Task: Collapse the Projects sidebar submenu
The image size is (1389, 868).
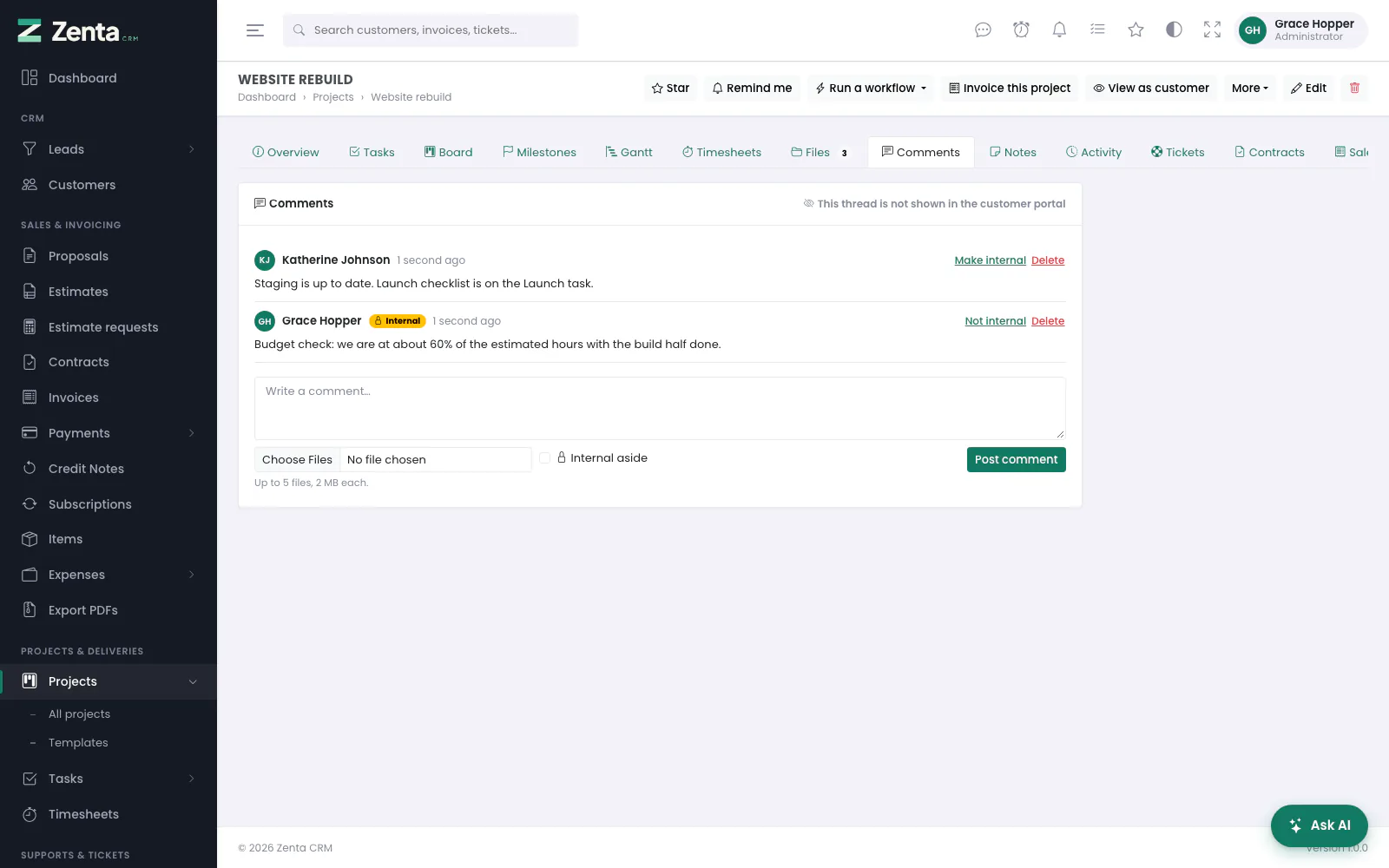Action: pyautogui.click(x=109, y=681)
